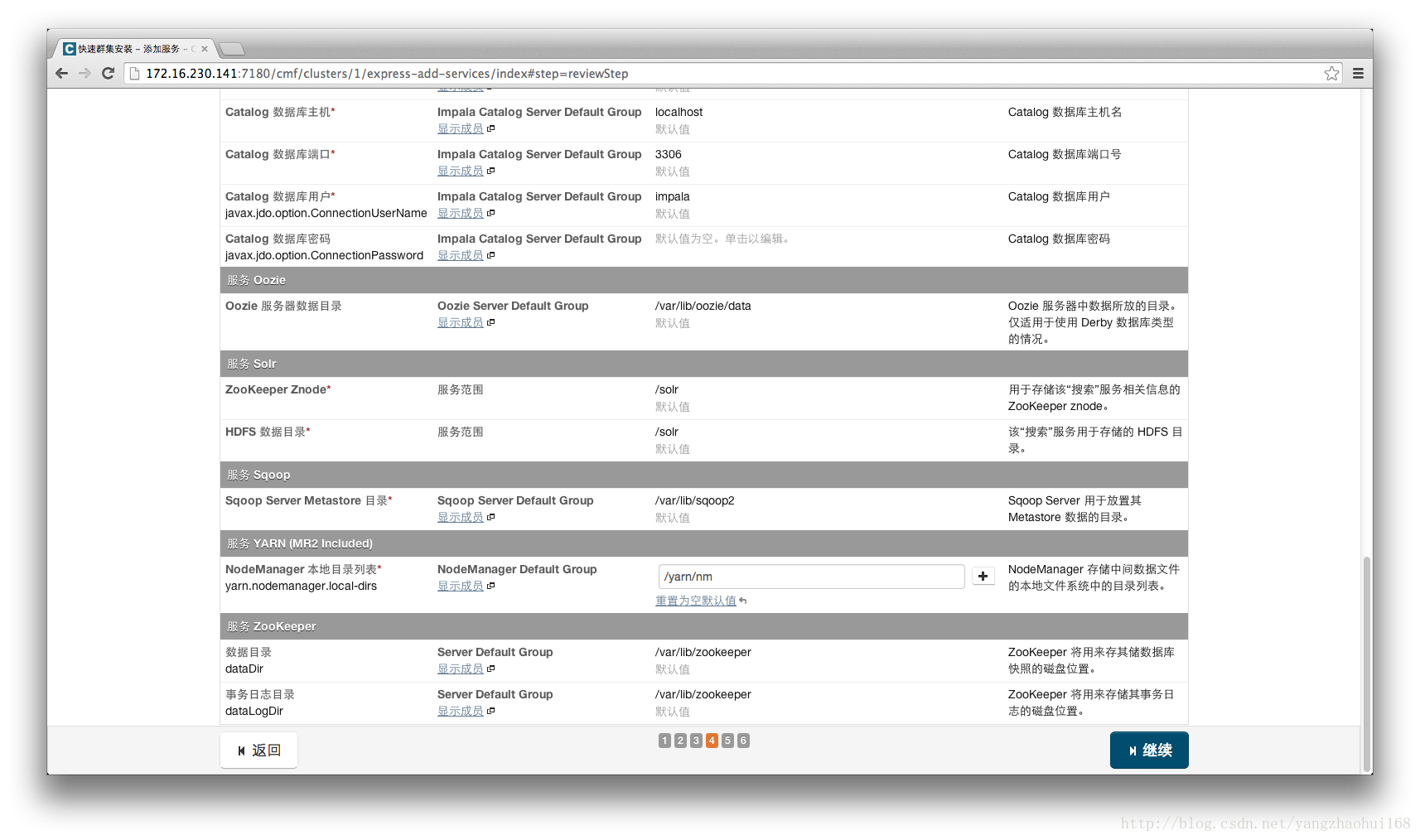The height and width of the screenshot is (840, 1420).
Task: Open popup icon in Catalog 数据库用户 row
Action: pos(491,213)
